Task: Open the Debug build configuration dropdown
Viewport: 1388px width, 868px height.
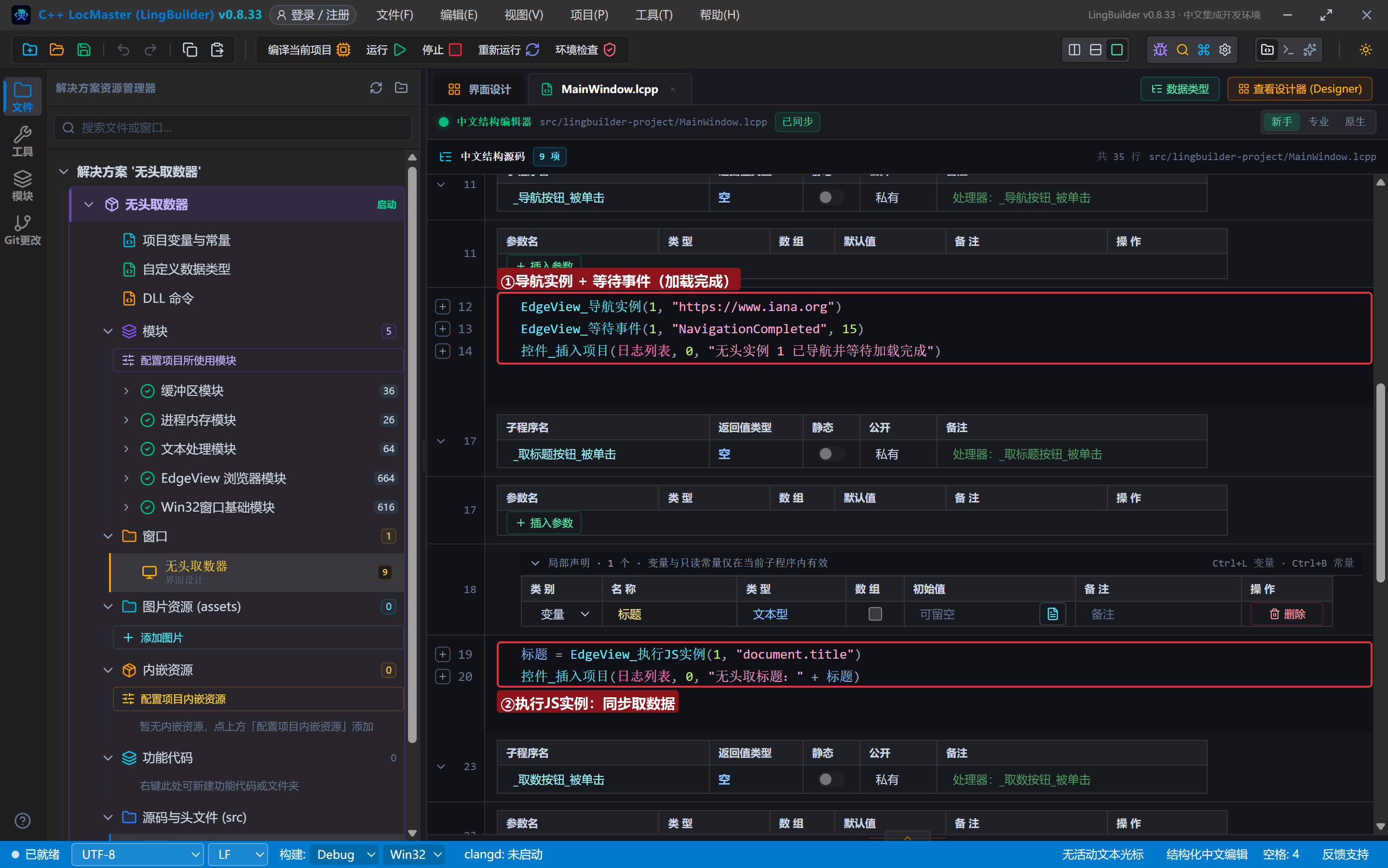Action: click(x=344, y=854)
